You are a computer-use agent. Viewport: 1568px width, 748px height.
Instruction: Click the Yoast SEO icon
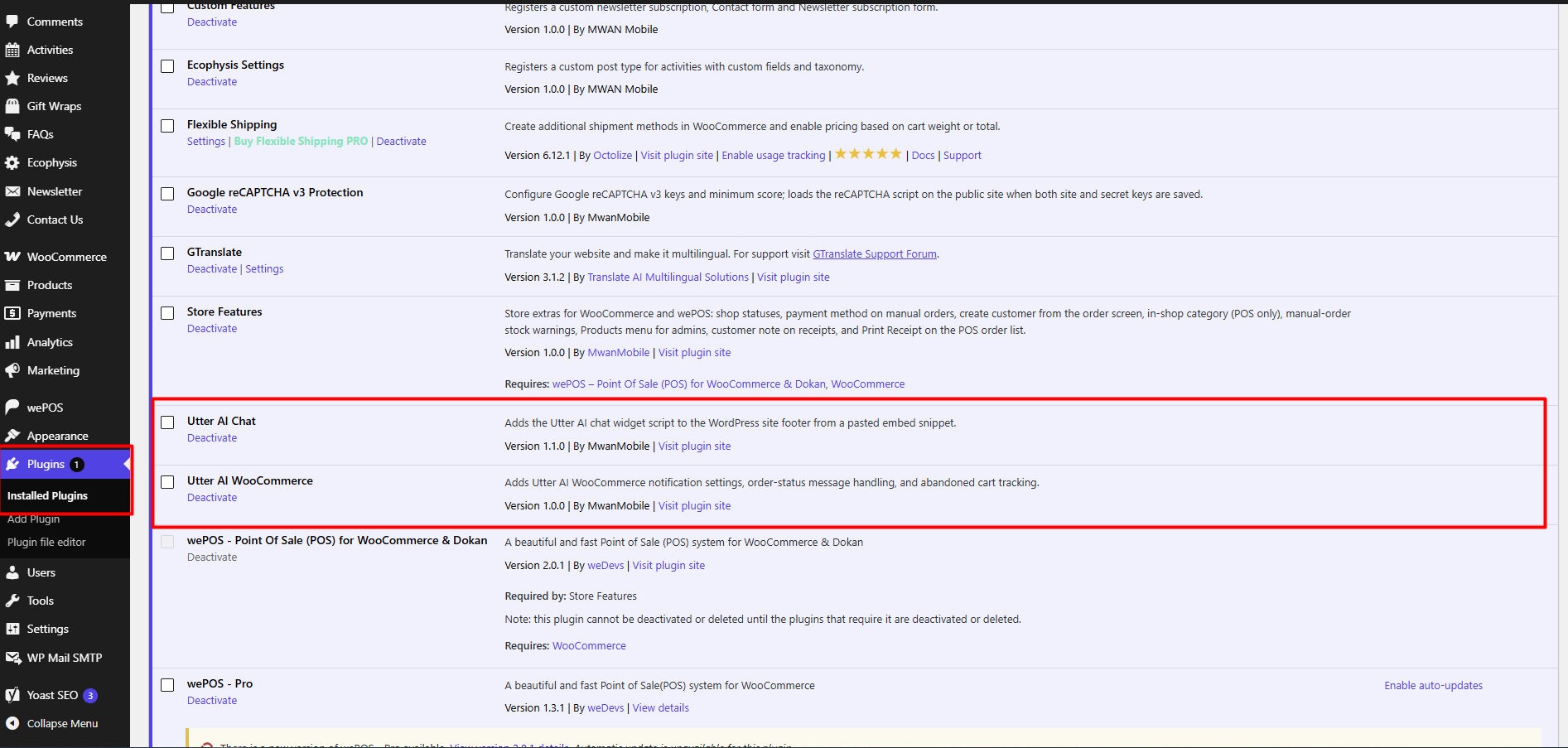click(12, 695)
